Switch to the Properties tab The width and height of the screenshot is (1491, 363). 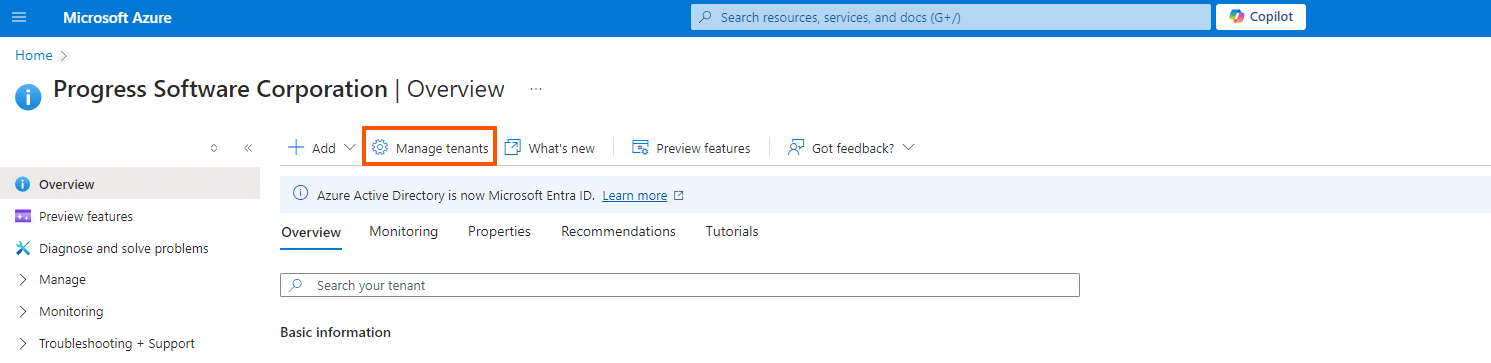coord(499,231)
